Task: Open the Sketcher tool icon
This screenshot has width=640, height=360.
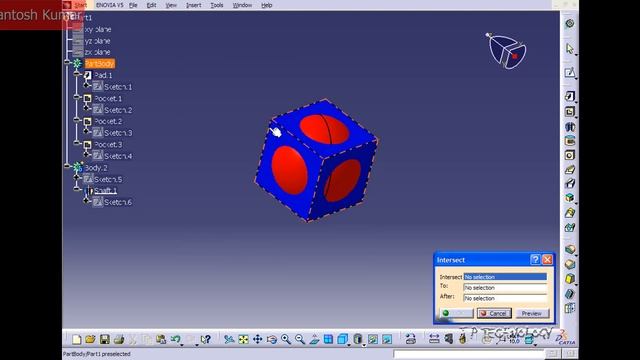Action: (570, 73)
